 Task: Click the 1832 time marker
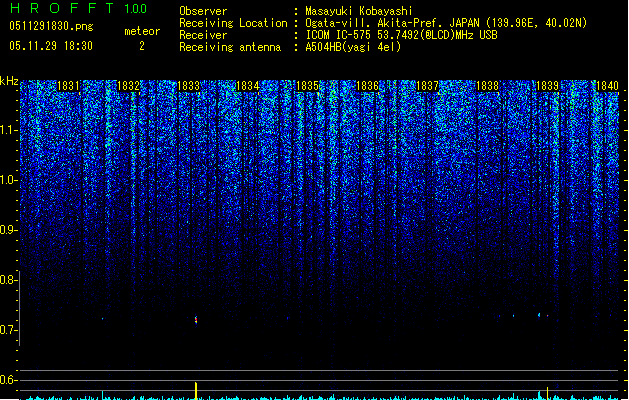tap(128, 86)
